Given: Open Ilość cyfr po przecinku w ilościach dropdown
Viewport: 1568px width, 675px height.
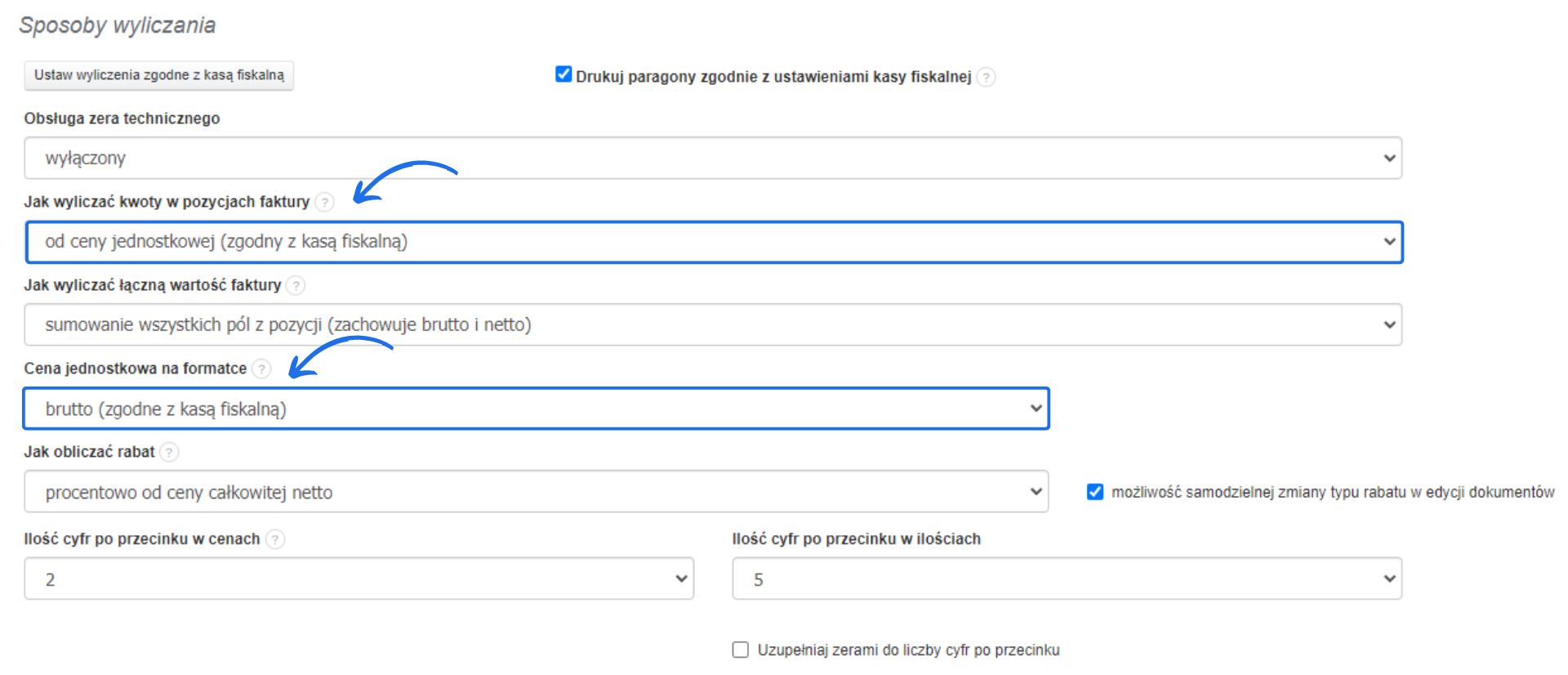Looking at the screenshot, I should click(1067, 579).
